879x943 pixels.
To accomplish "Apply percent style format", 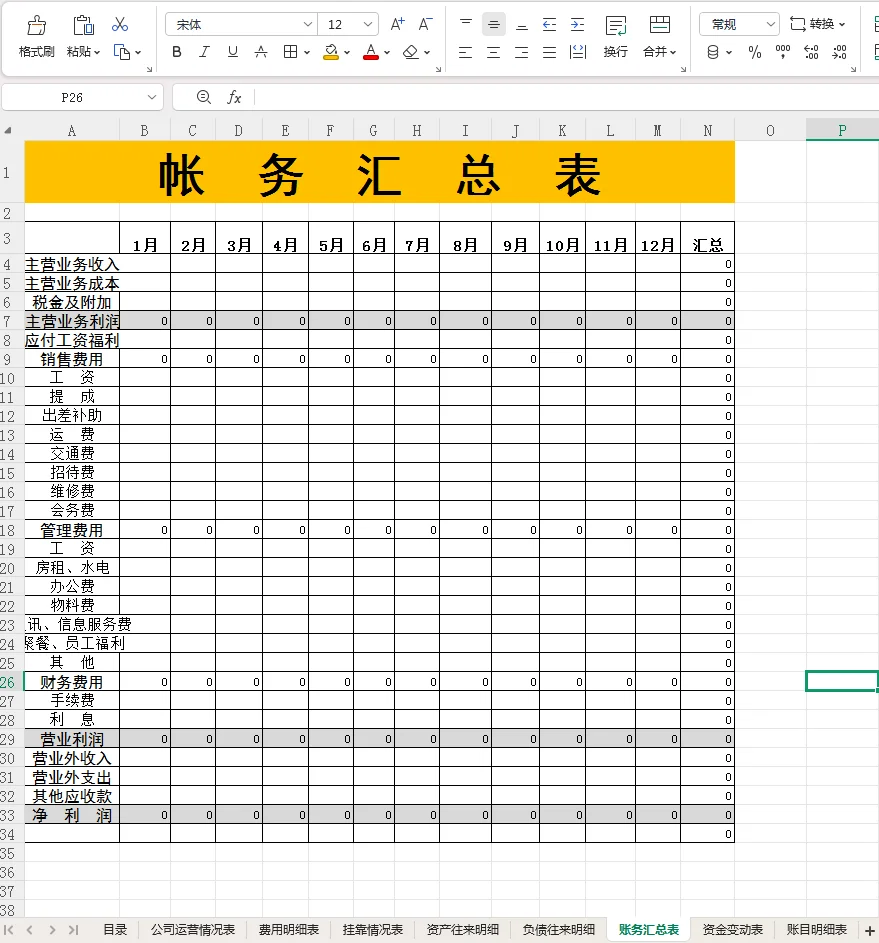I will [755, 52].
